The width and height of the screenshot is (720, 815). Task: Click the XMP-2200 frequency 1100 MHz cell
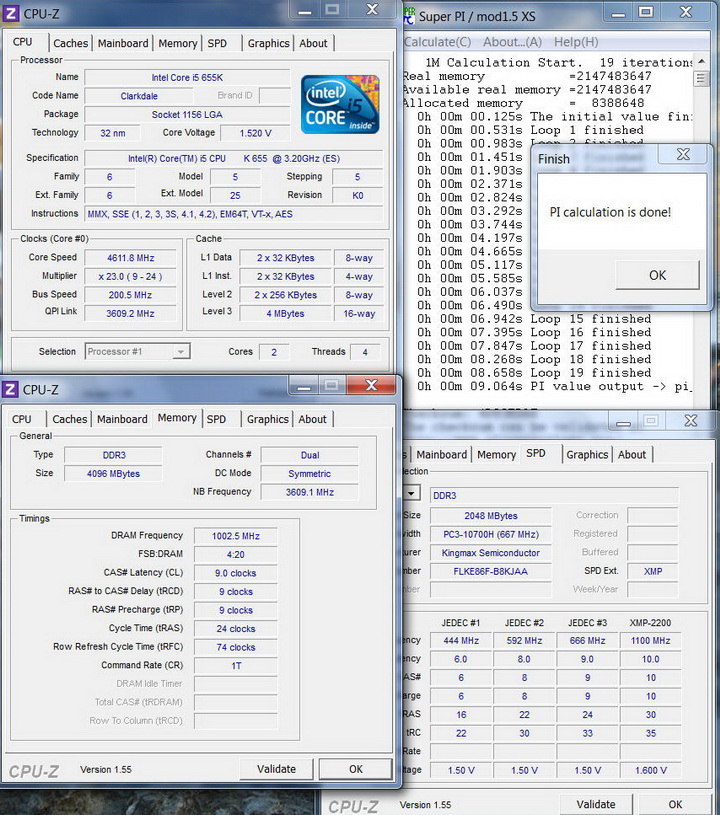[x=650, y=640]
